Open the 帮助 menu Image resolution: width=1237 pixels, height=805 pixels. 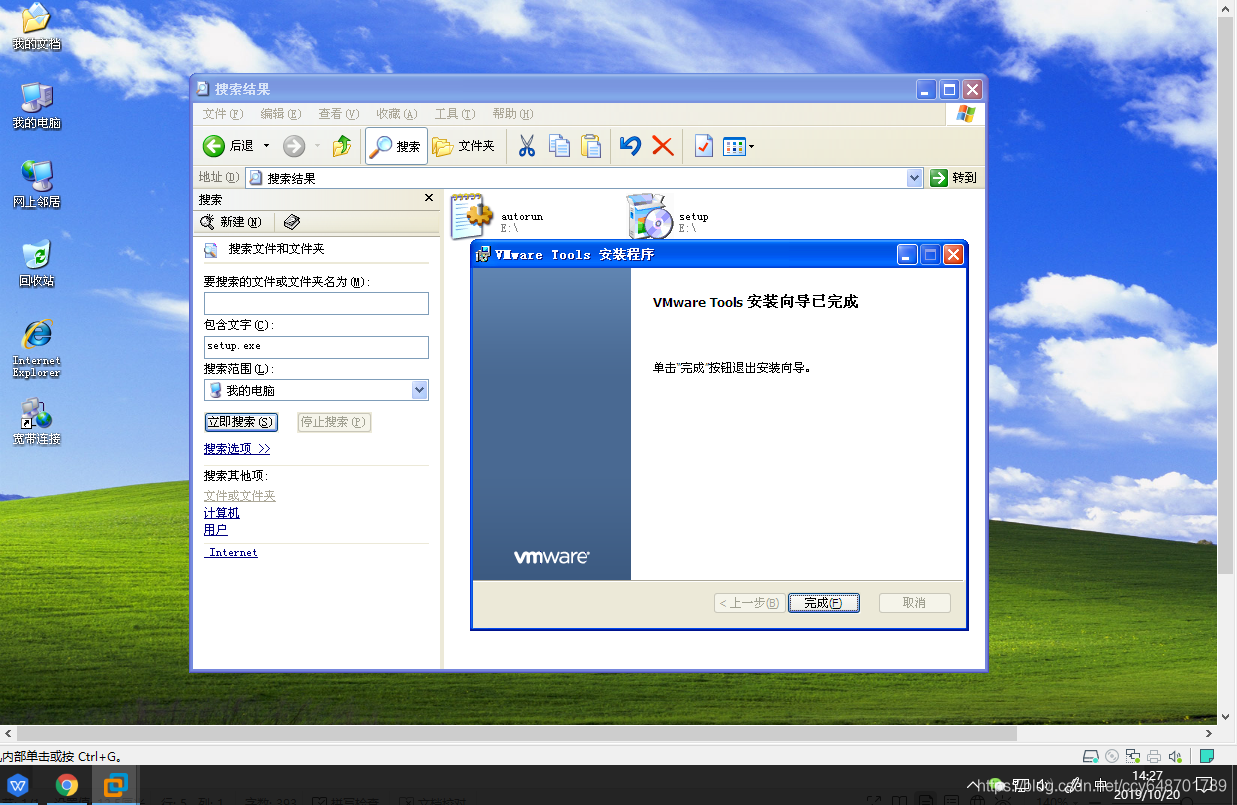pos(512,114)
